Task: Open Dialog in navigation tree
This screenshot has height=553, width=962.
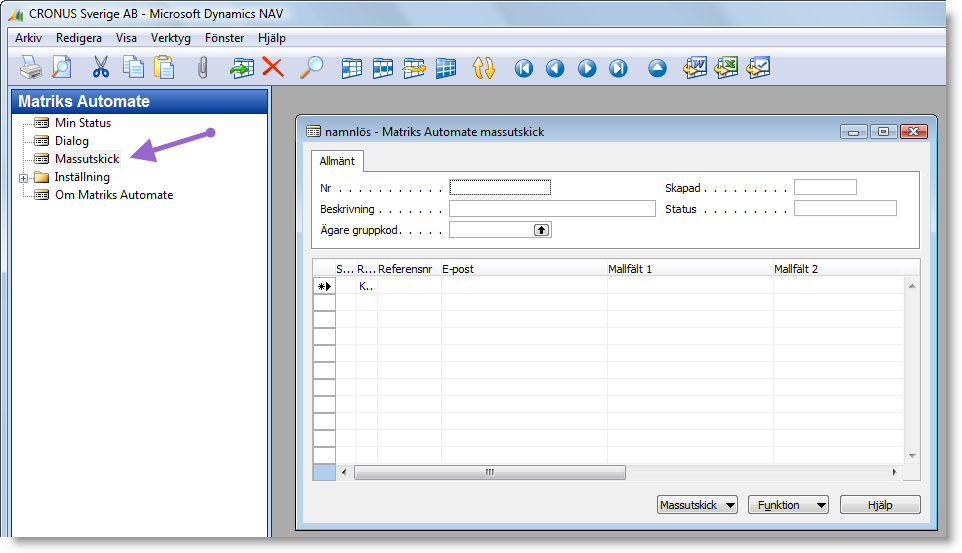Action: point(72,141)
